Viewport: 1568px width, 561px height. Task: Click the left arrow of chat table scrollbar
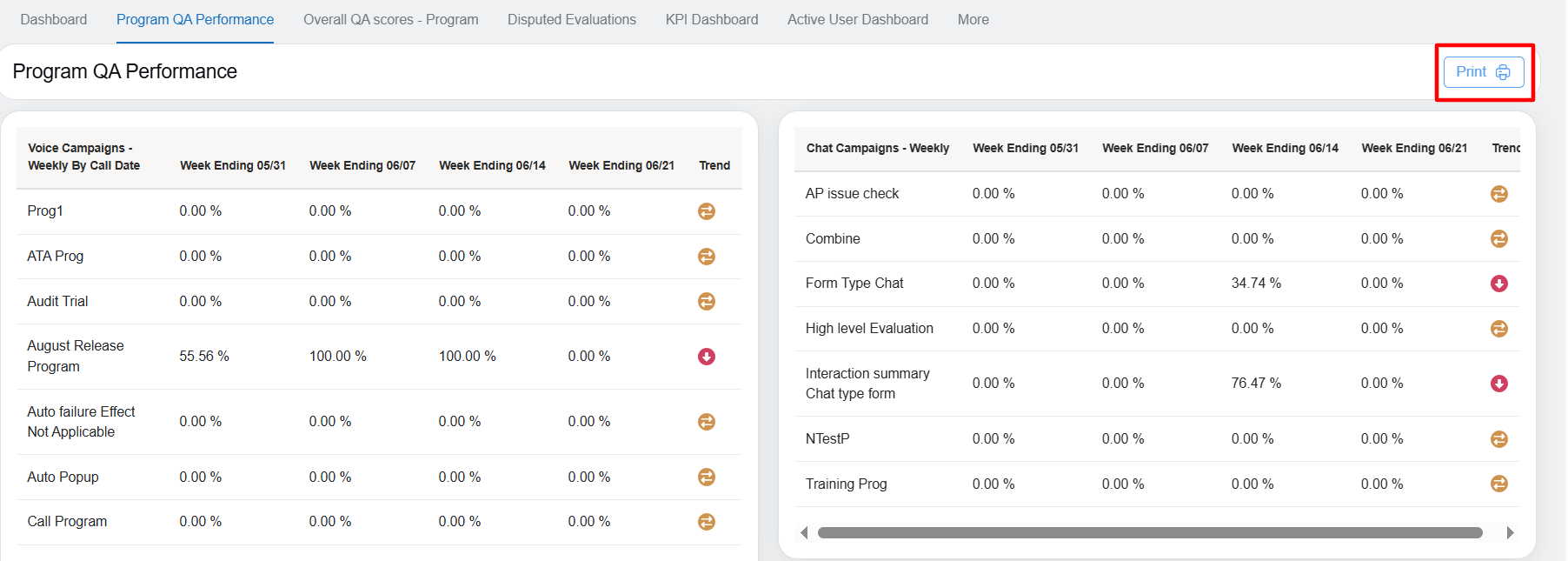click(804, 533)
